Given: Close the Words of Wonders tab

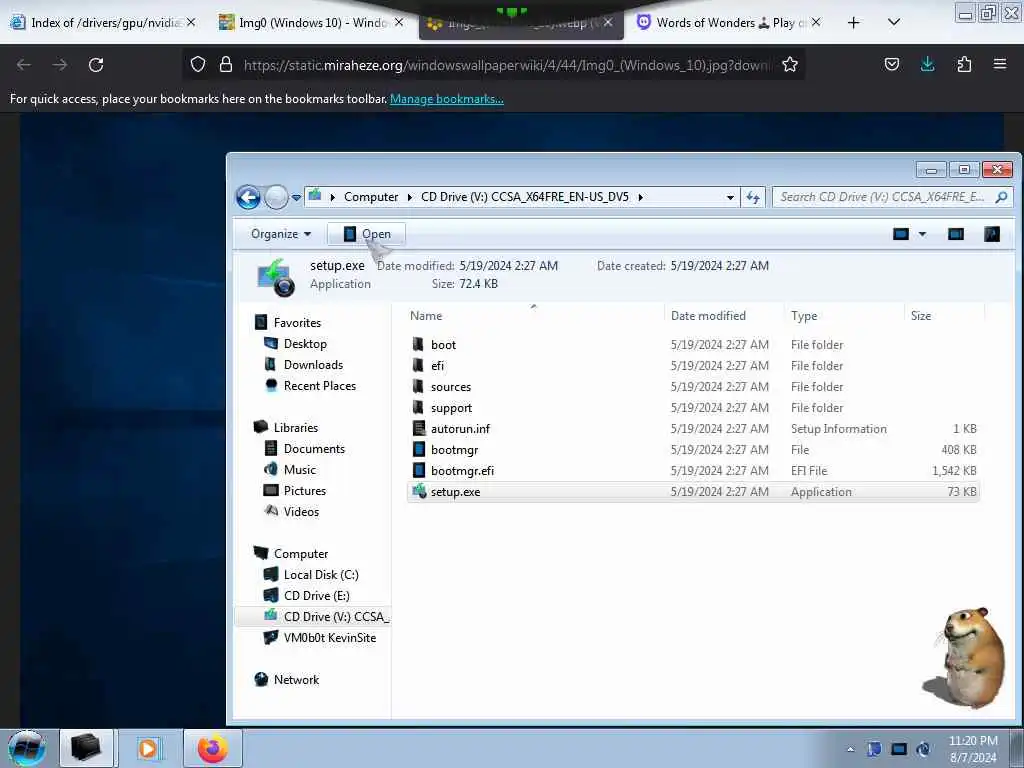Looking at the screenshot, I should (x=816, y=23).
